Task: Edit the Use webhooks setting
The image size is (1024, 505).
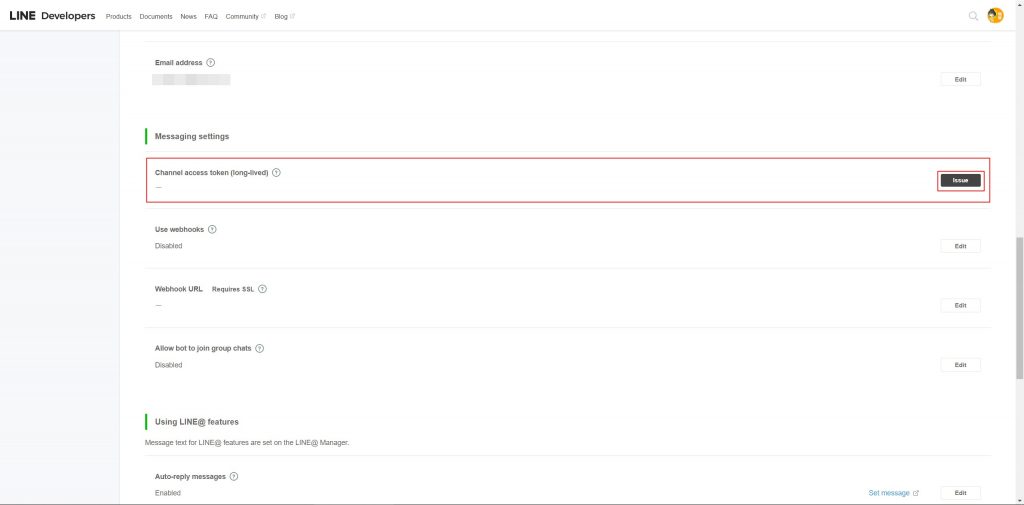Action: coord(960,246)
